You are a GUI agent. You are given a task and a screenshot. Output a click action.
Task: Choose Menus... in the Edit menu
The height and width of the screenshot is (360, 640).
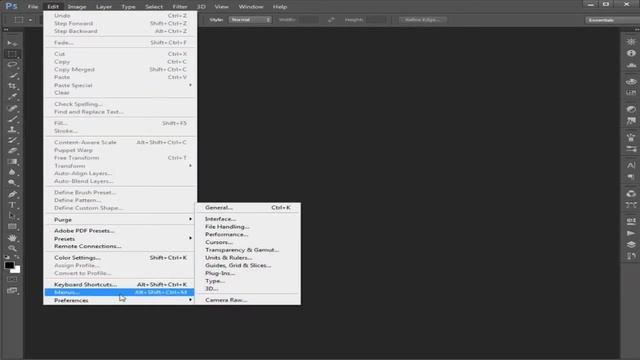119,292
